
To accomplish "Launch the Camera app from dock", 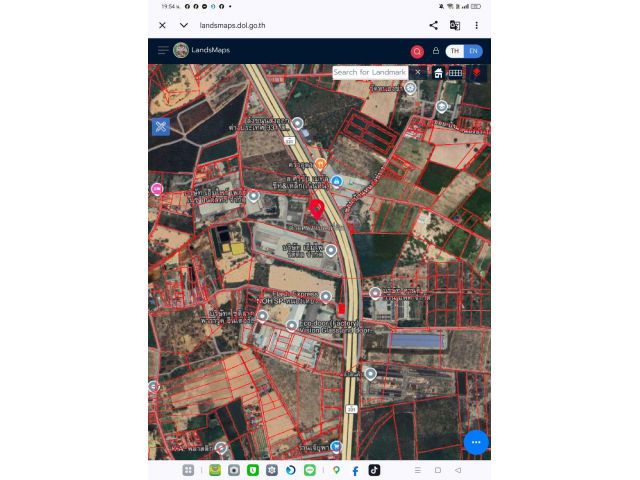I will coord(234,470).
